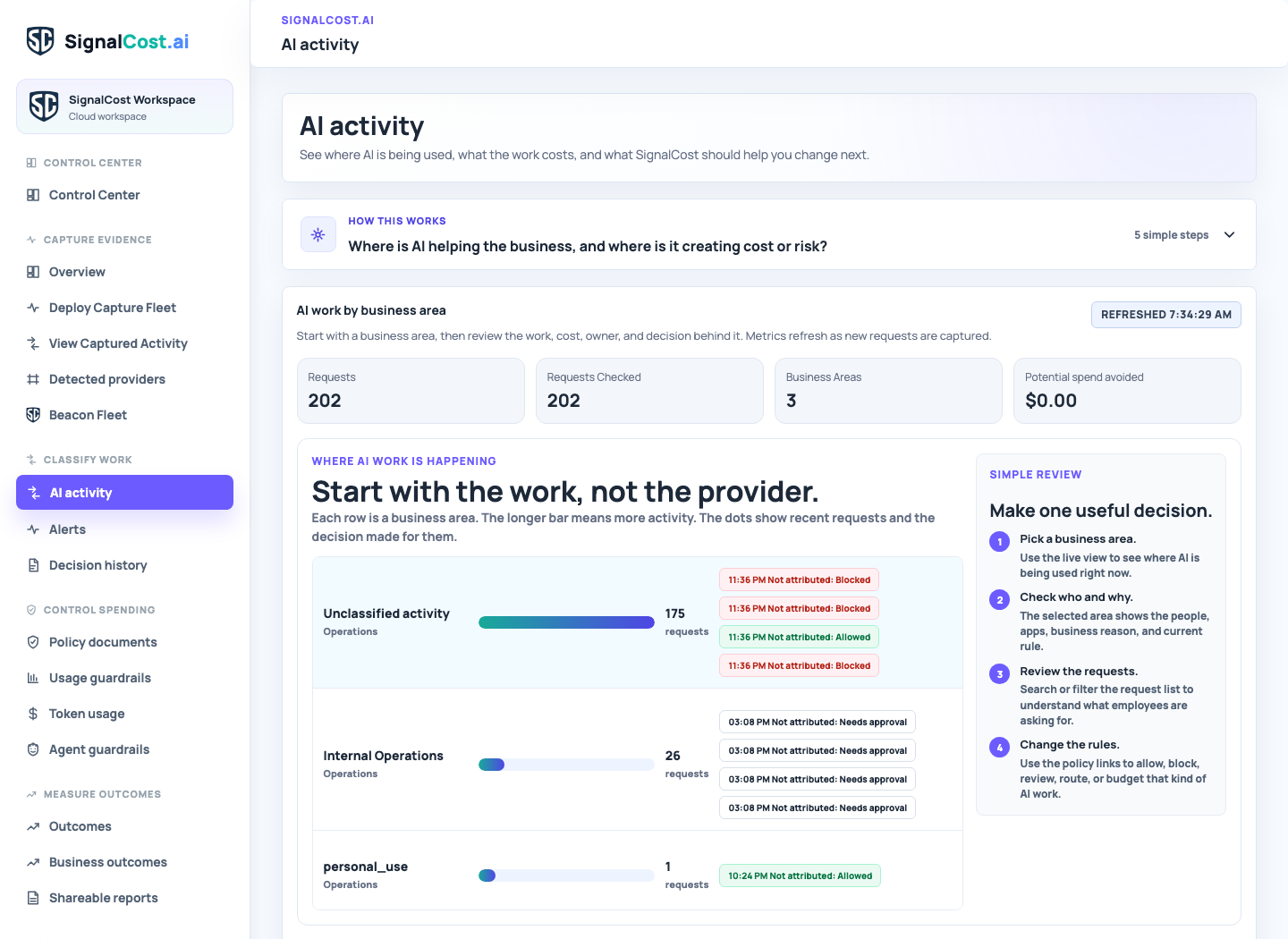The image size is (1288, 939).
Task: Click the Shareable reports document icon
Action: [33, 898]
